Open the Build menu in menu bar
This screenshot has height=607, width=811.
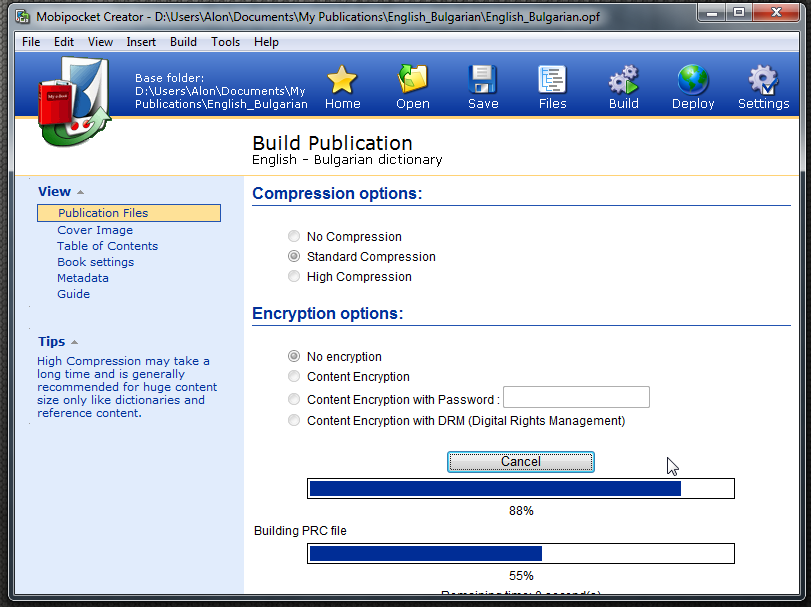coord(184,42)
